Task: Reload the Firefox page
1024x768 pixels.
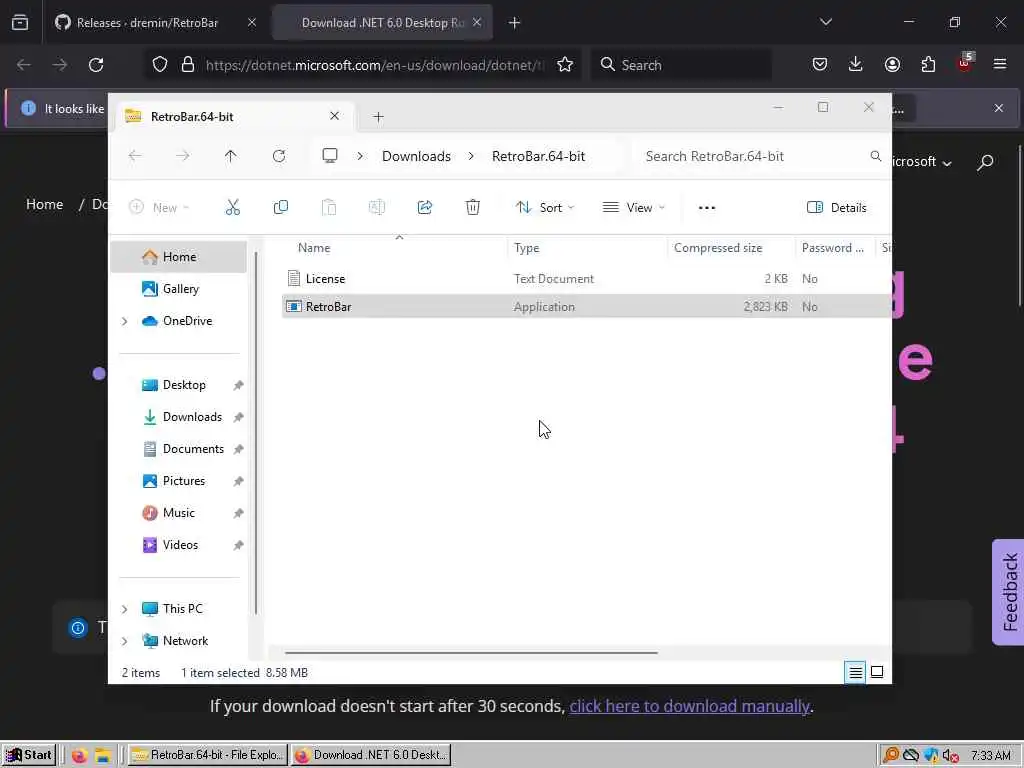Action: tap(96, 65)
